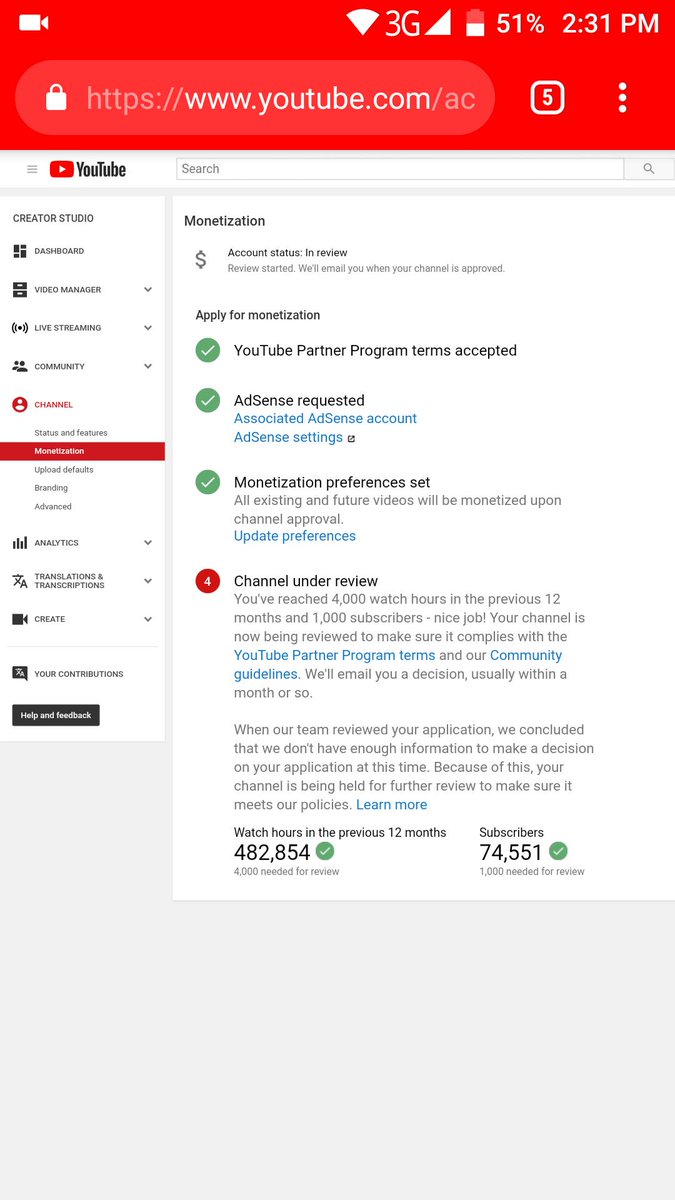Image resolution: width=675 pixels, height=1200 pixels.
Task: Click the Your Contributions translate icon
Action: tap(20, 674)
